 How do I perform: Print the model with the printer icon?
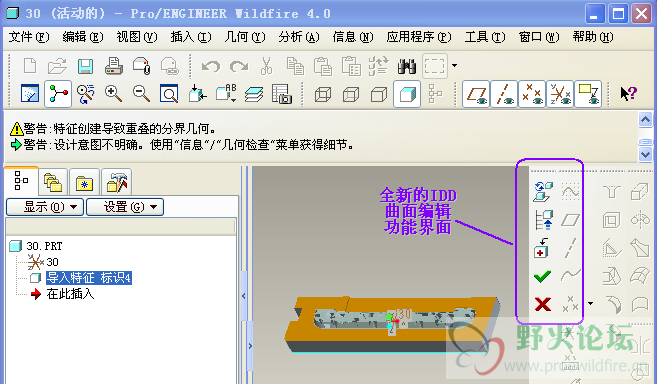(x=114, y=66)
